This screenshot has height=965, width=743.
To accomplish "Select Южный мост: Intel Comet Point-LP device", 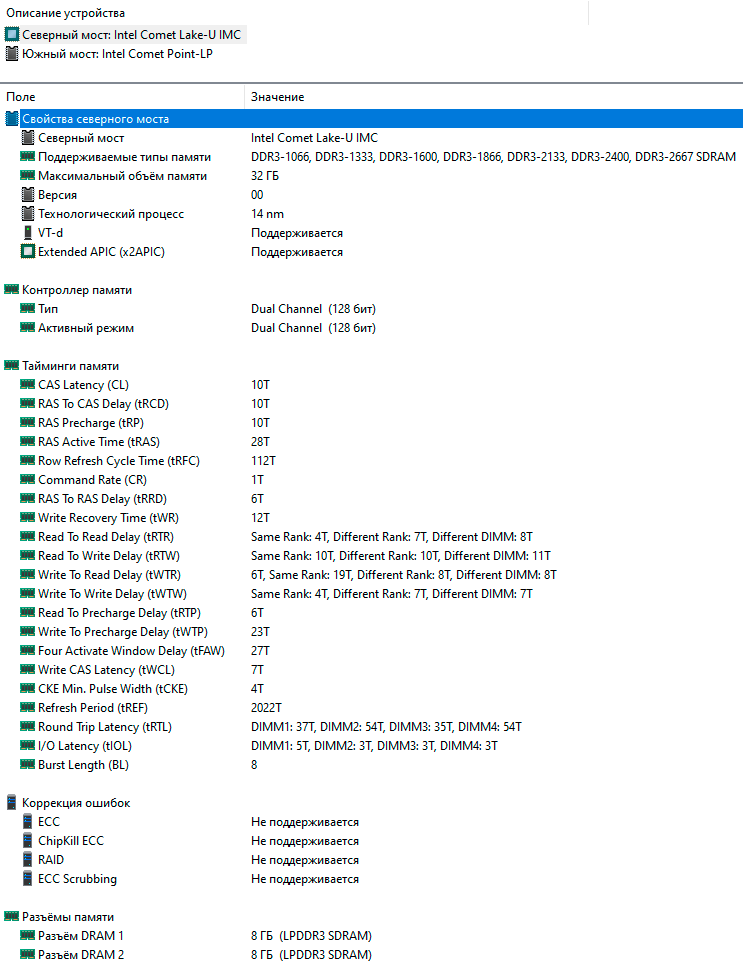I will 118,54.
